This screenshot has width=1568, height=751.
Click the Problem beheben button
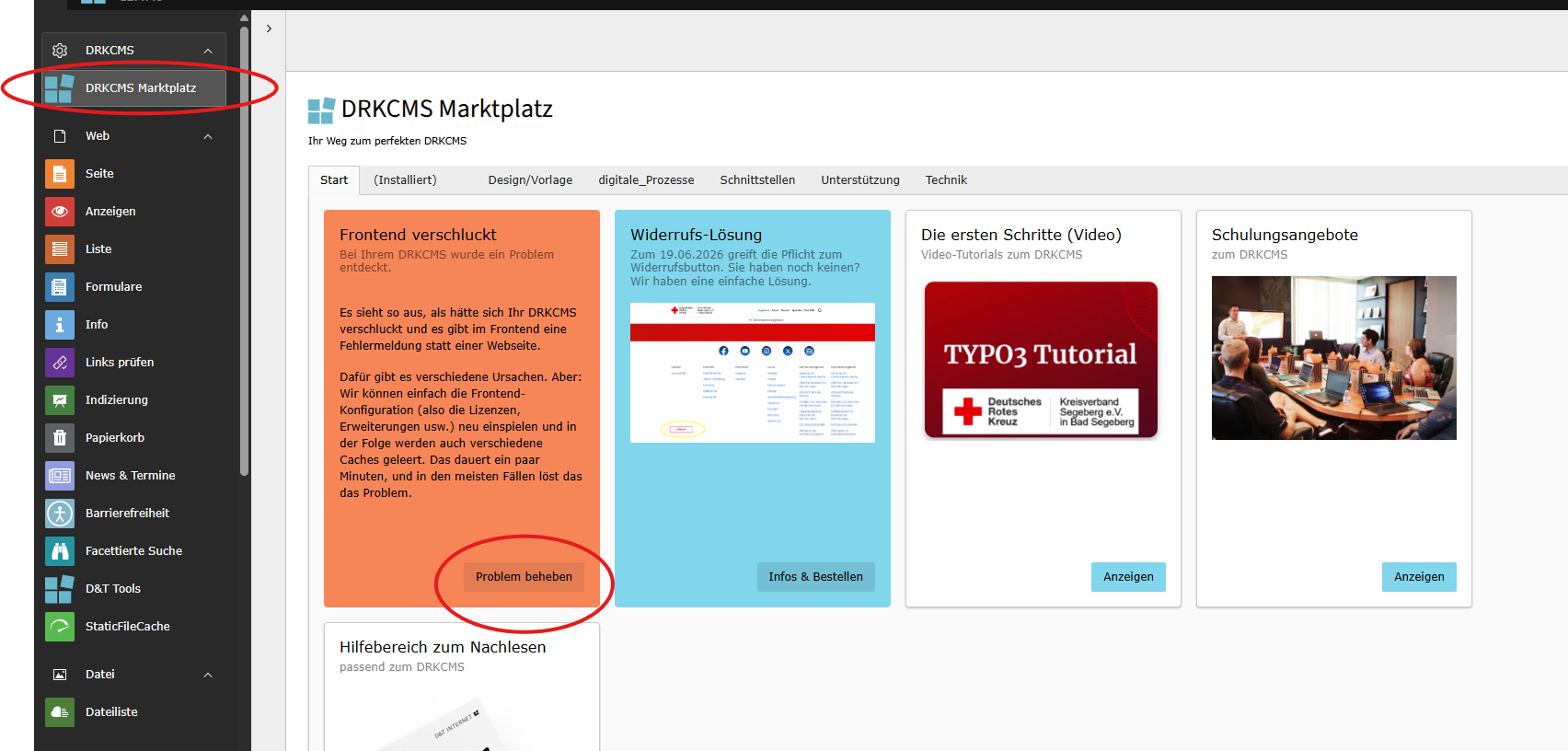(x=524, y=577)
